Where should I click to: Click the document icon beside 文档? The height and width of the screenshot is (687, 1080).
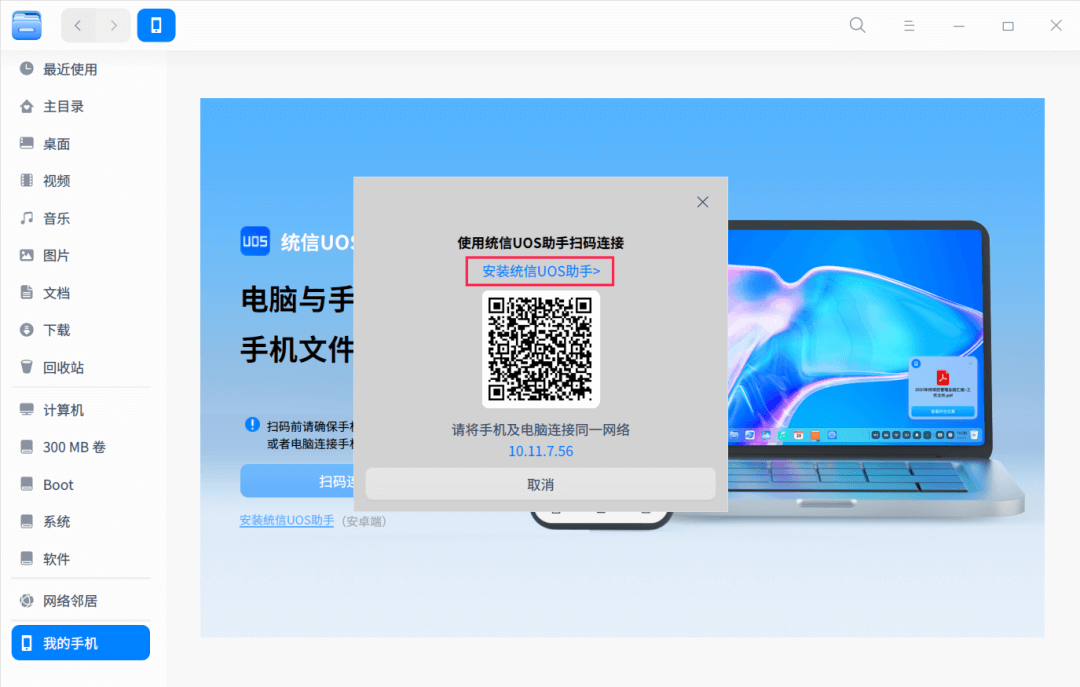(27, 292)
